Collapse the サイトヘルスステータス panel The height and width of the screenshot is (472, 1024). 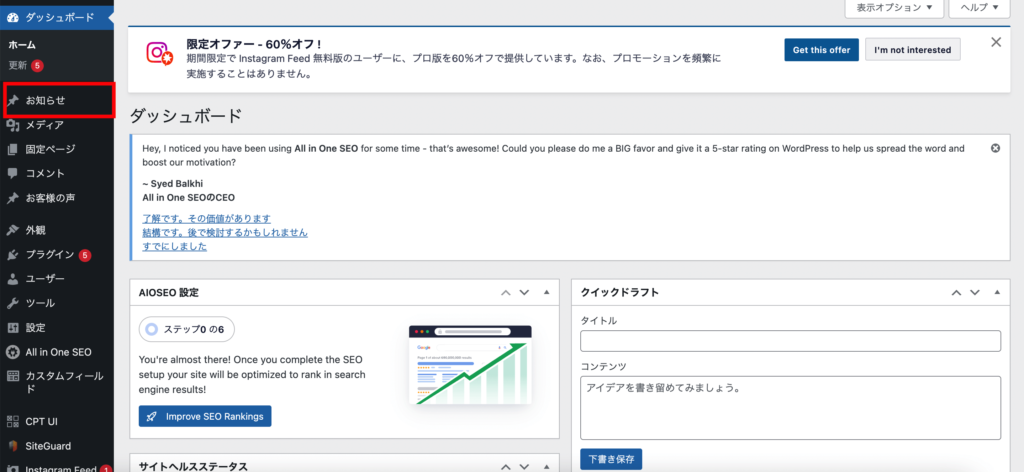pos(547,467)
